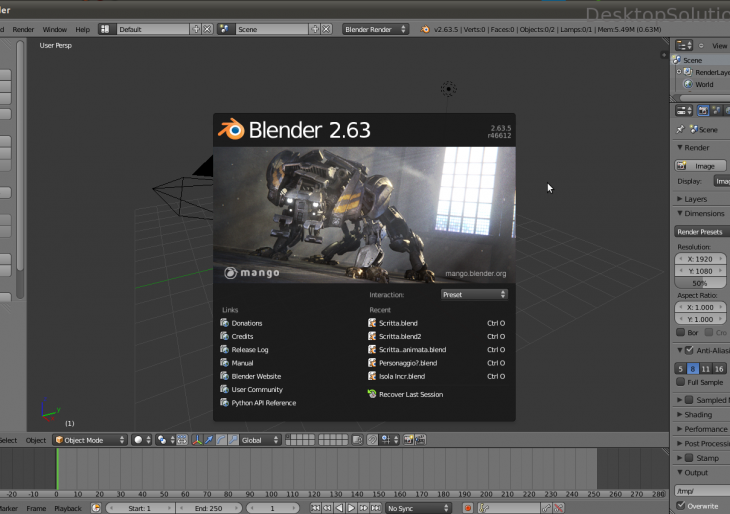Click the 3D manipulator toggle icon in viewport header
This screenshot has width=730, height=514.
198,440
